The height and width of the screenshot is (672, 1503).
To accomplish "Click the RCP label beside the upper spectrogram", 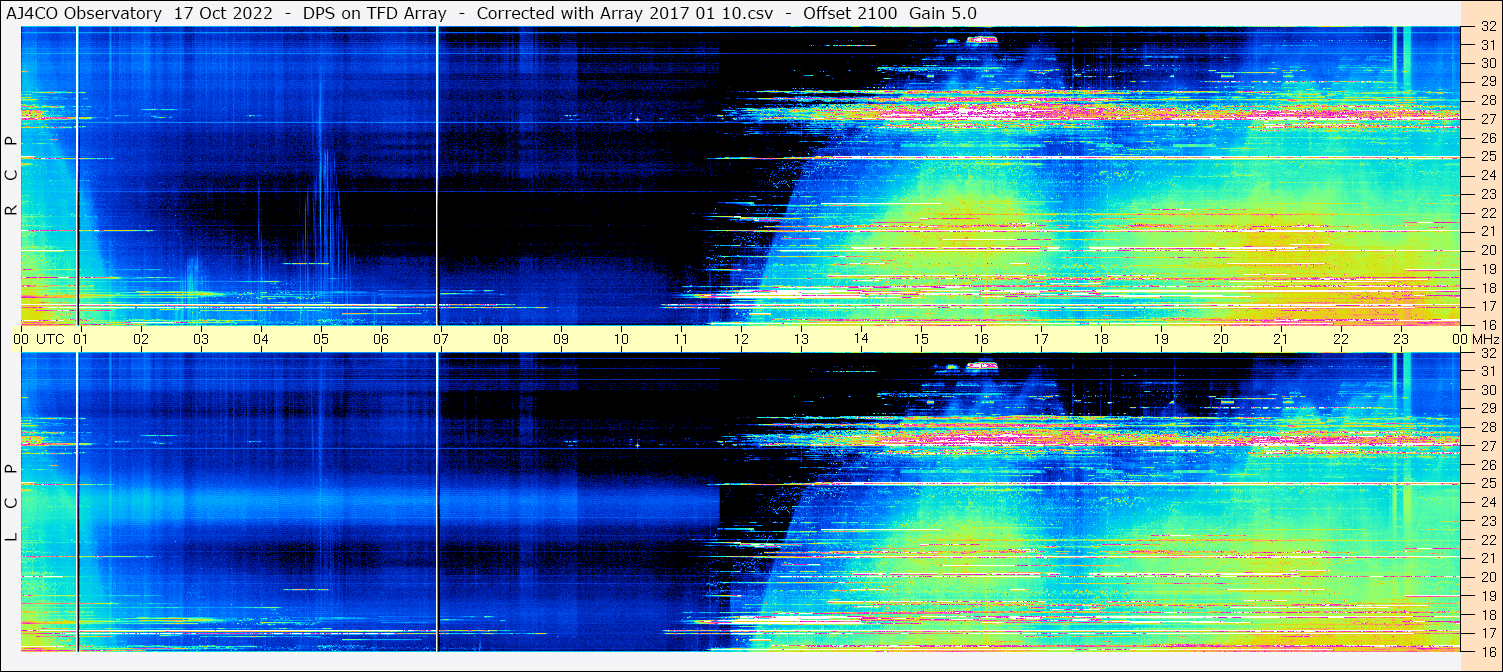I will click(x=11, y=175).
